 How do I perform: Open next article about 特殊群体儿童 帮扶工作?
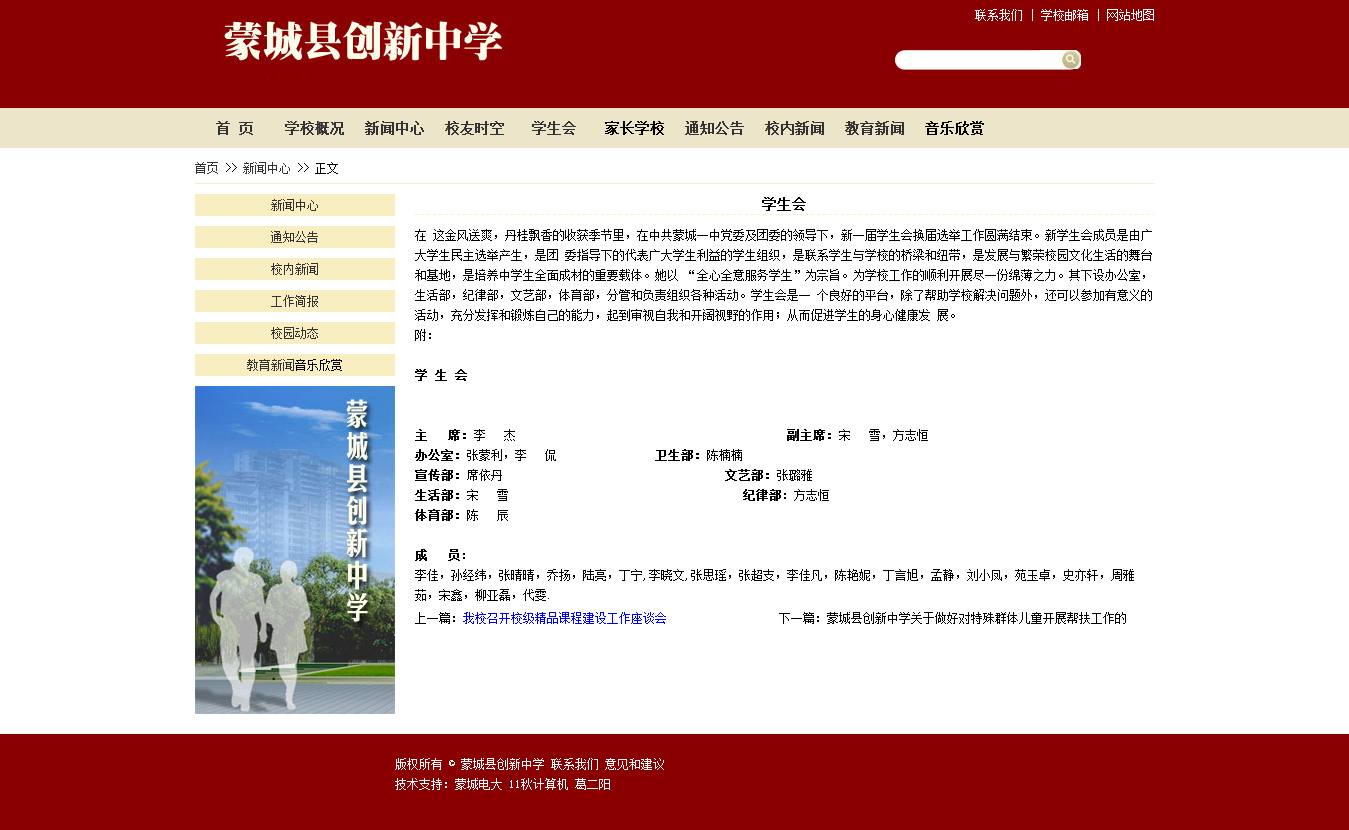pos(976,618)
